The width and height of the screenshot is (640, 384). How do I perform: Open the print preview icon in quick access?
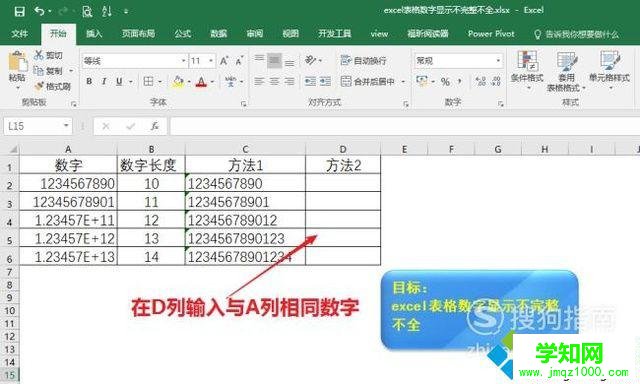coord(87,11)
